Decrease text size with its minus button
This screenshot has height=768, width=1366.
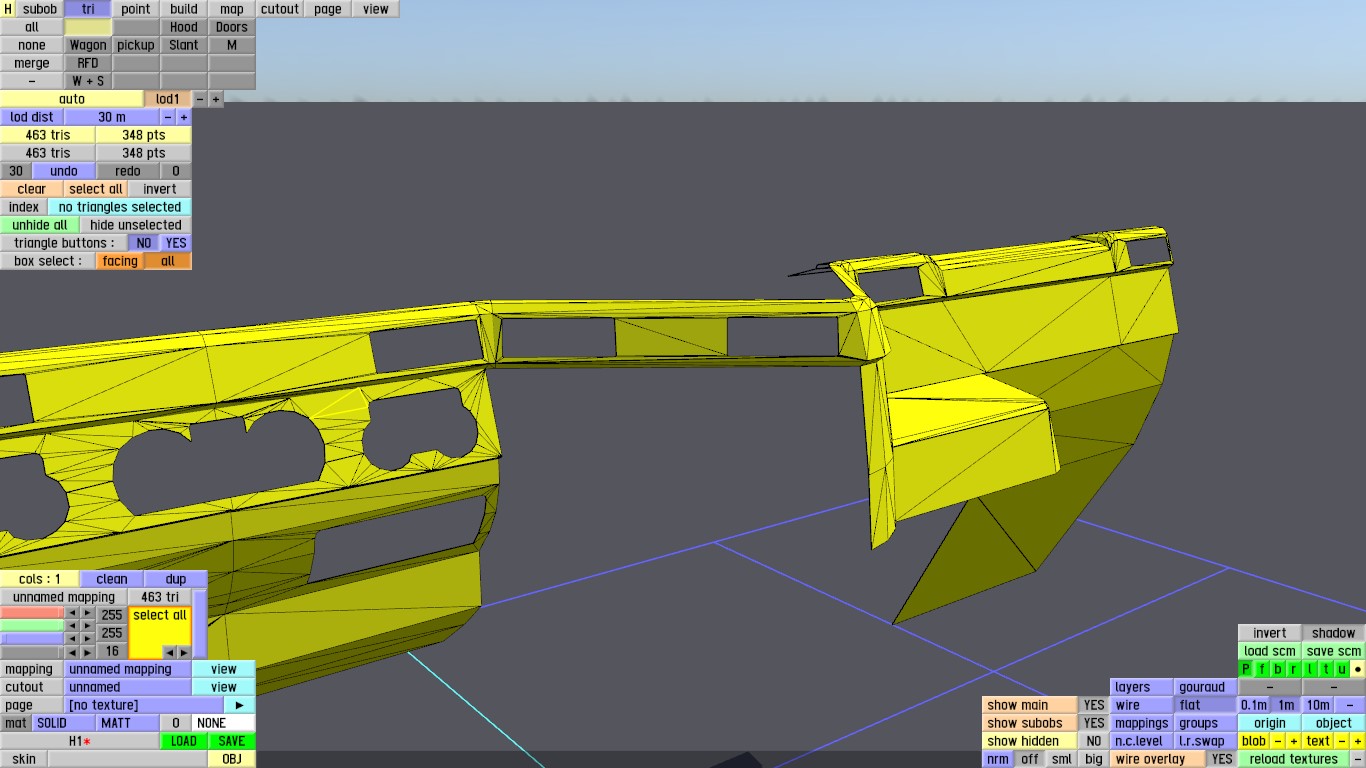pos(1342,741)
